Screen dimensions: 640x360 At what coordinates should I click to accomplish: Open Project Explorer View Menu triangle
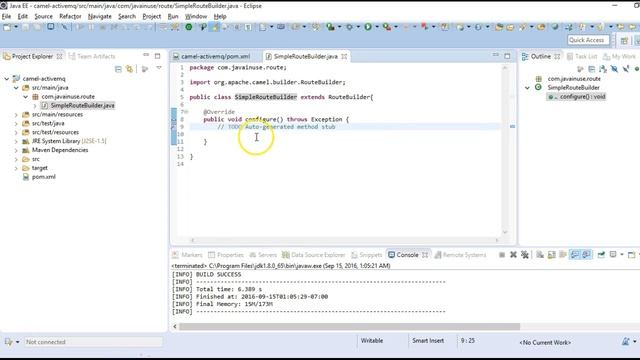point(159,68)
